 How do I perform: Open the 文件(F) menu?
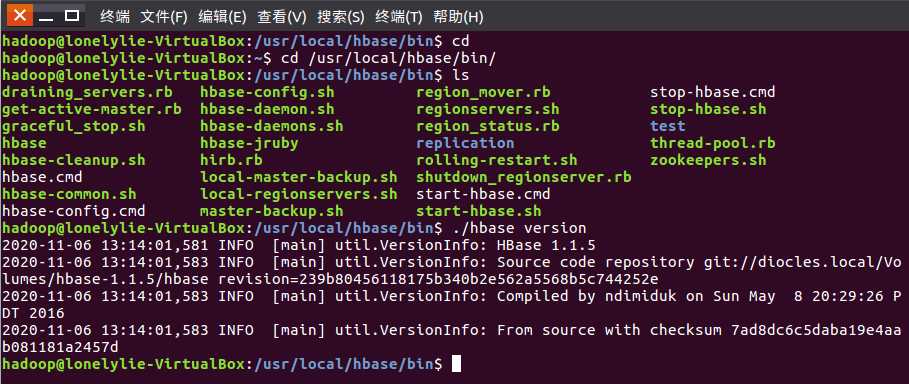click(164, 17)
